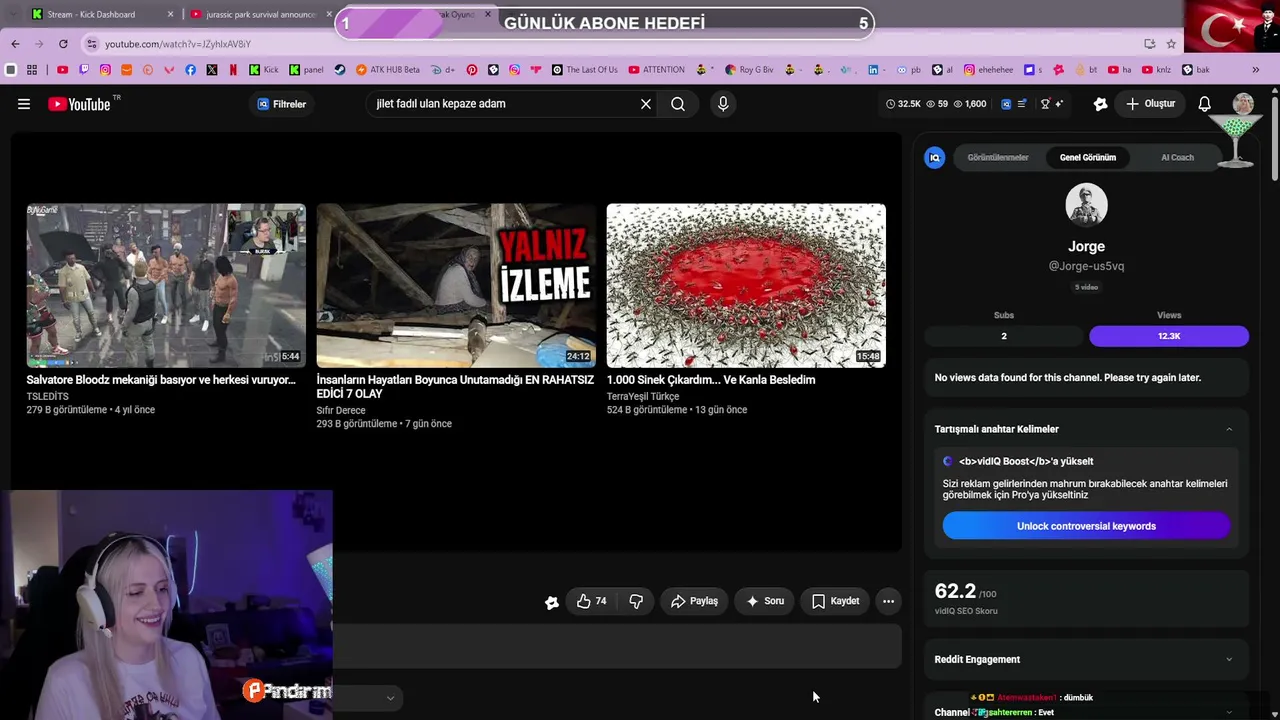Click the @Jorge-us5vq channel handle

1086,267
